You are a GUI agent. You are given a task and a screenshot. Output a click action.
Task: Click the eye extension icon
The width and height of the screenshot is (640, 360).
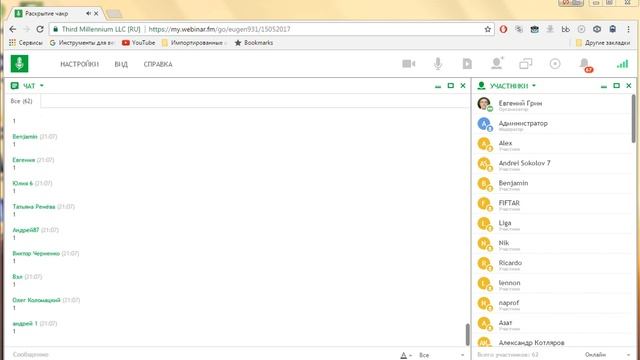pos(597,29)
